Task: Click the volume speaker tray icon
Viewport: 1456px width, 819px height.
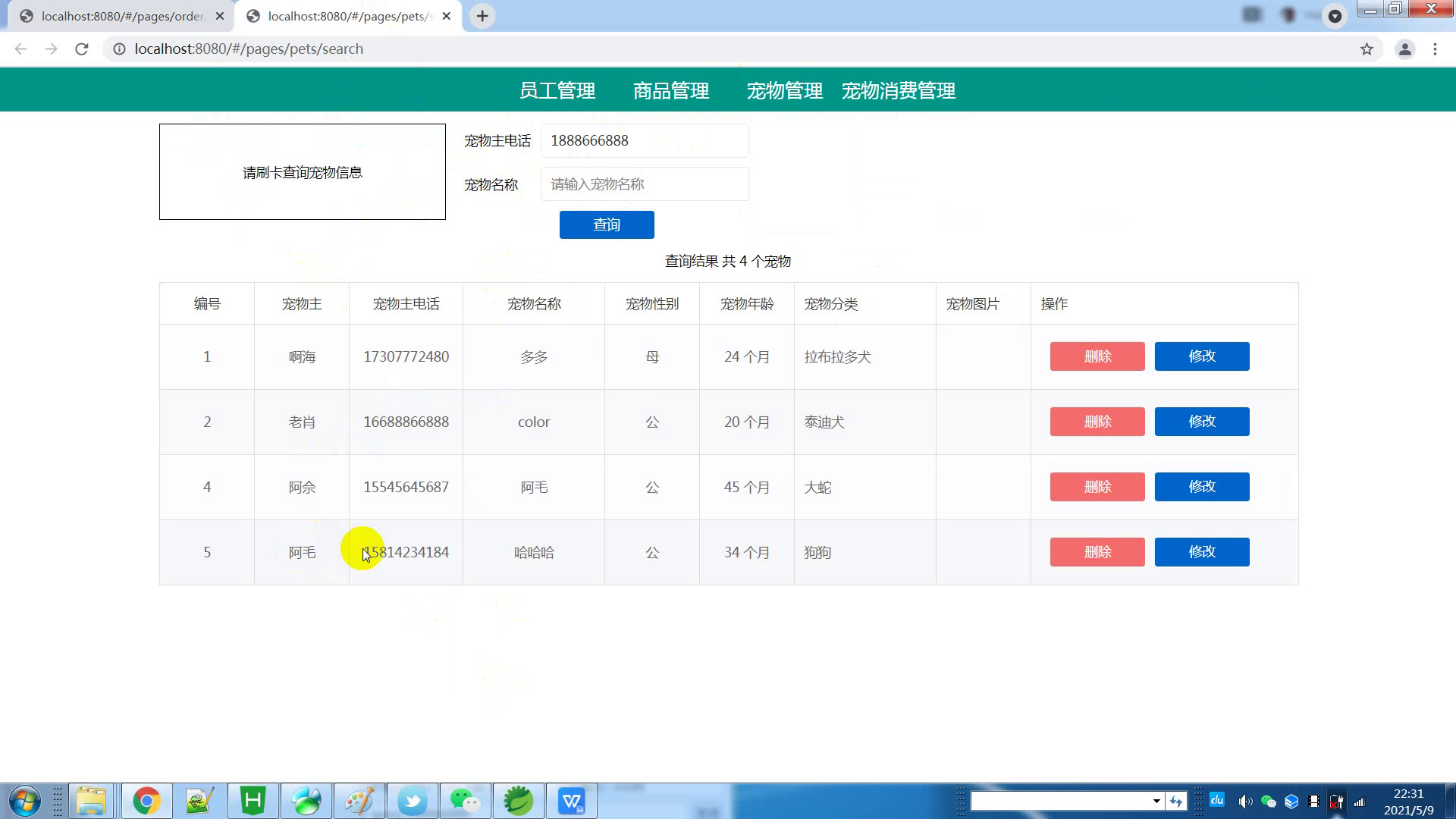Action: pos(1245,802)
